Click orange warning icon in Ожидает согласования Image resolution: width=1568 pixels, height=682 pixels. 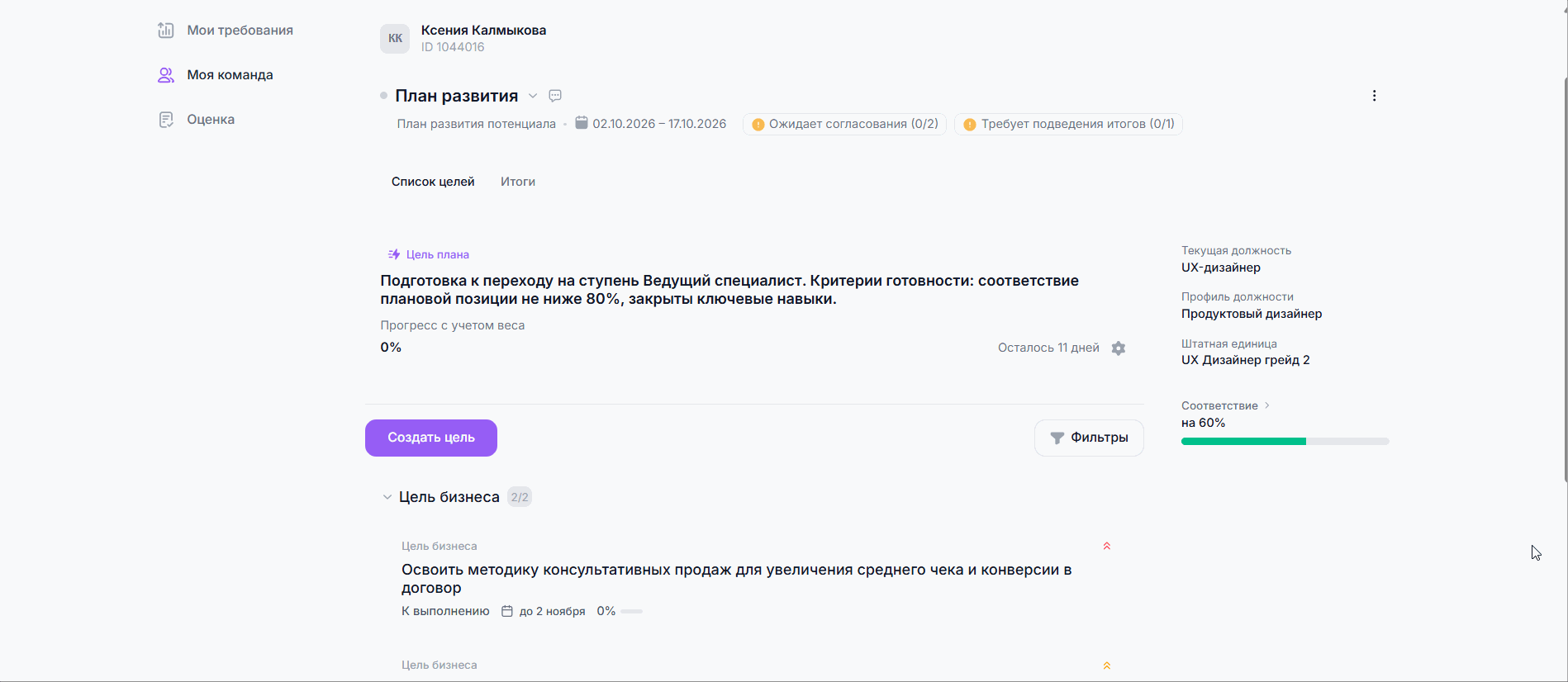758,125
